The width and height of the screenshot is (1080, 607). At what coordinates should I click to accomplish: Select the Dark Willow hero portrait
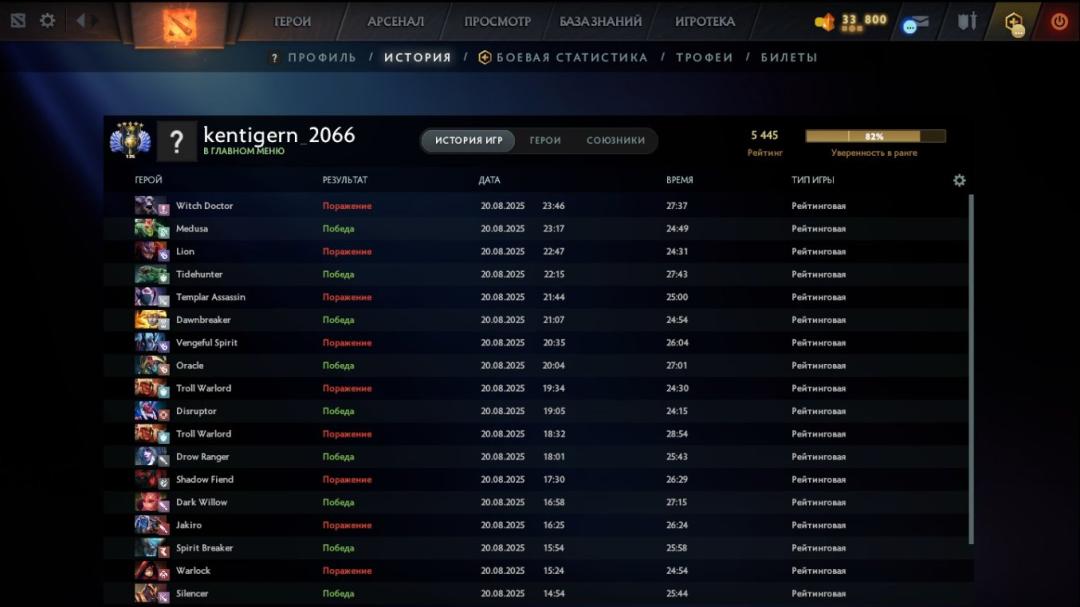point(152,502)
